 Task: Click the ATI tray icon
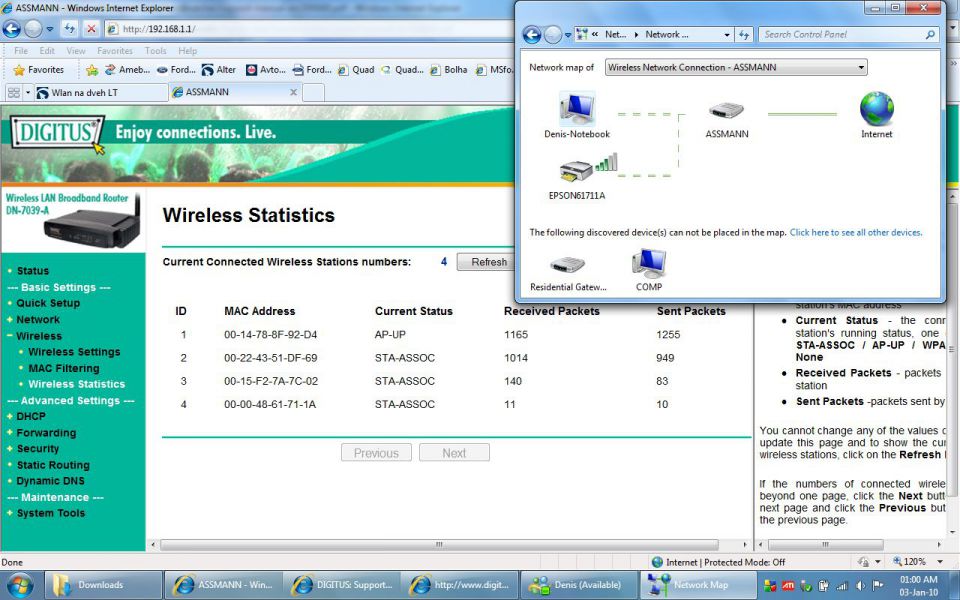(x=787, y=586)
